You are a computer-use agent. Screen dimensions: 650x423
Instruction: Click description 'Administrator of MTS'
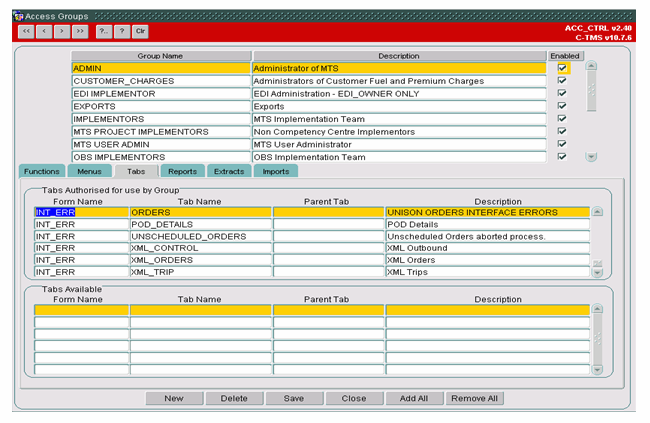399,68
